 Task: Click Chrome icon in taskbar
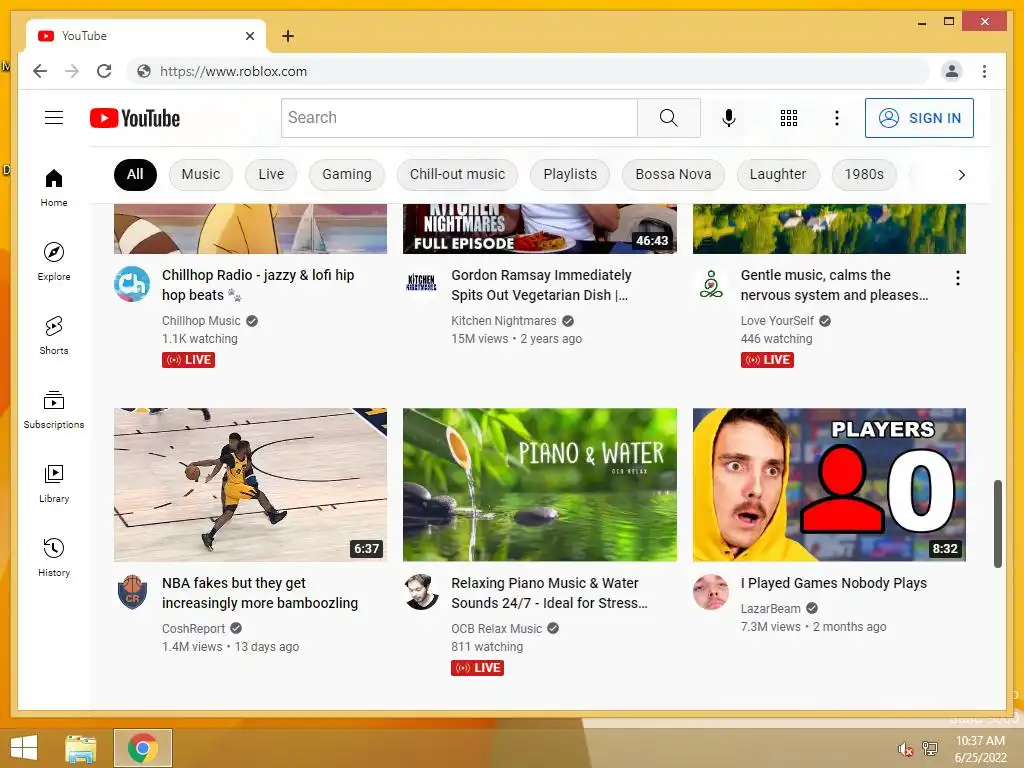coord(142,748)
